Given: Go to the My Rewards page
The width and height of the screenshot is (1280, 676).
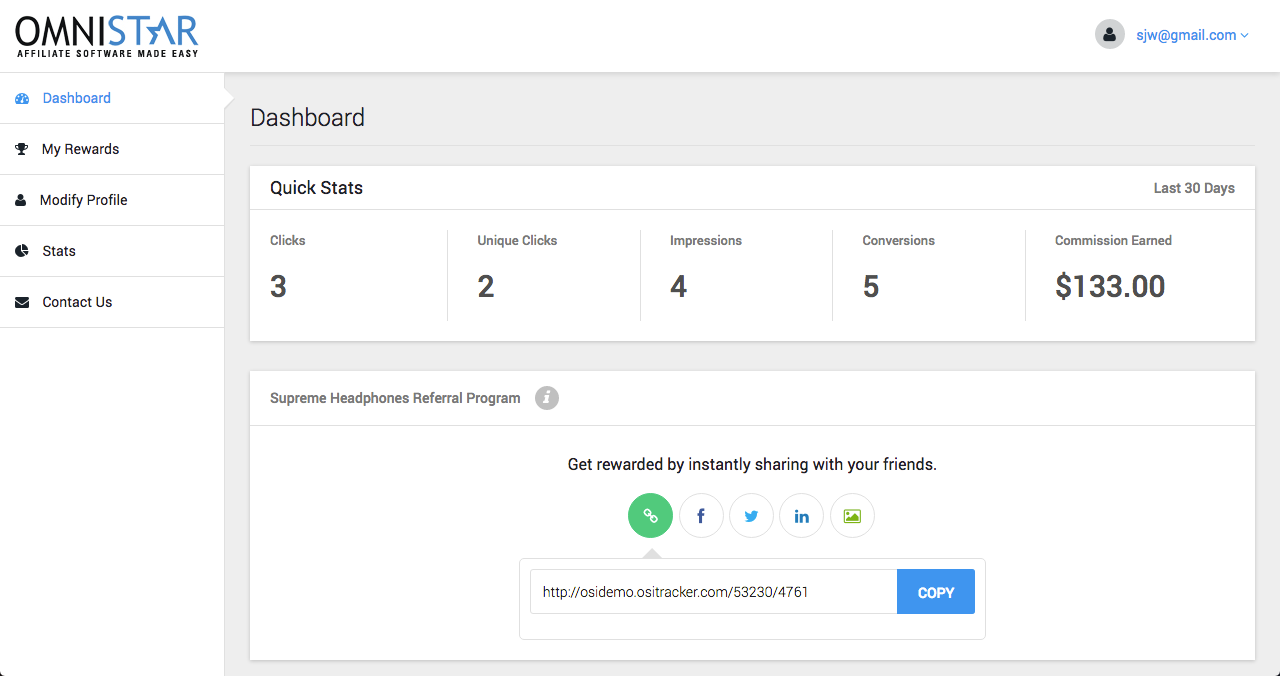Looking at the screenshot, I should 80,149.
